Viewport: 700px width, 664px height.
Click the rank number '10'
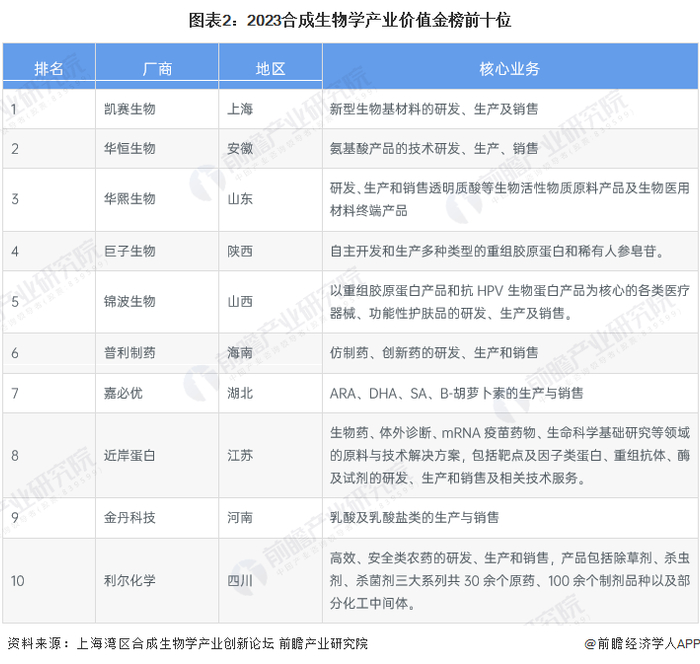[x=17, y=580]
